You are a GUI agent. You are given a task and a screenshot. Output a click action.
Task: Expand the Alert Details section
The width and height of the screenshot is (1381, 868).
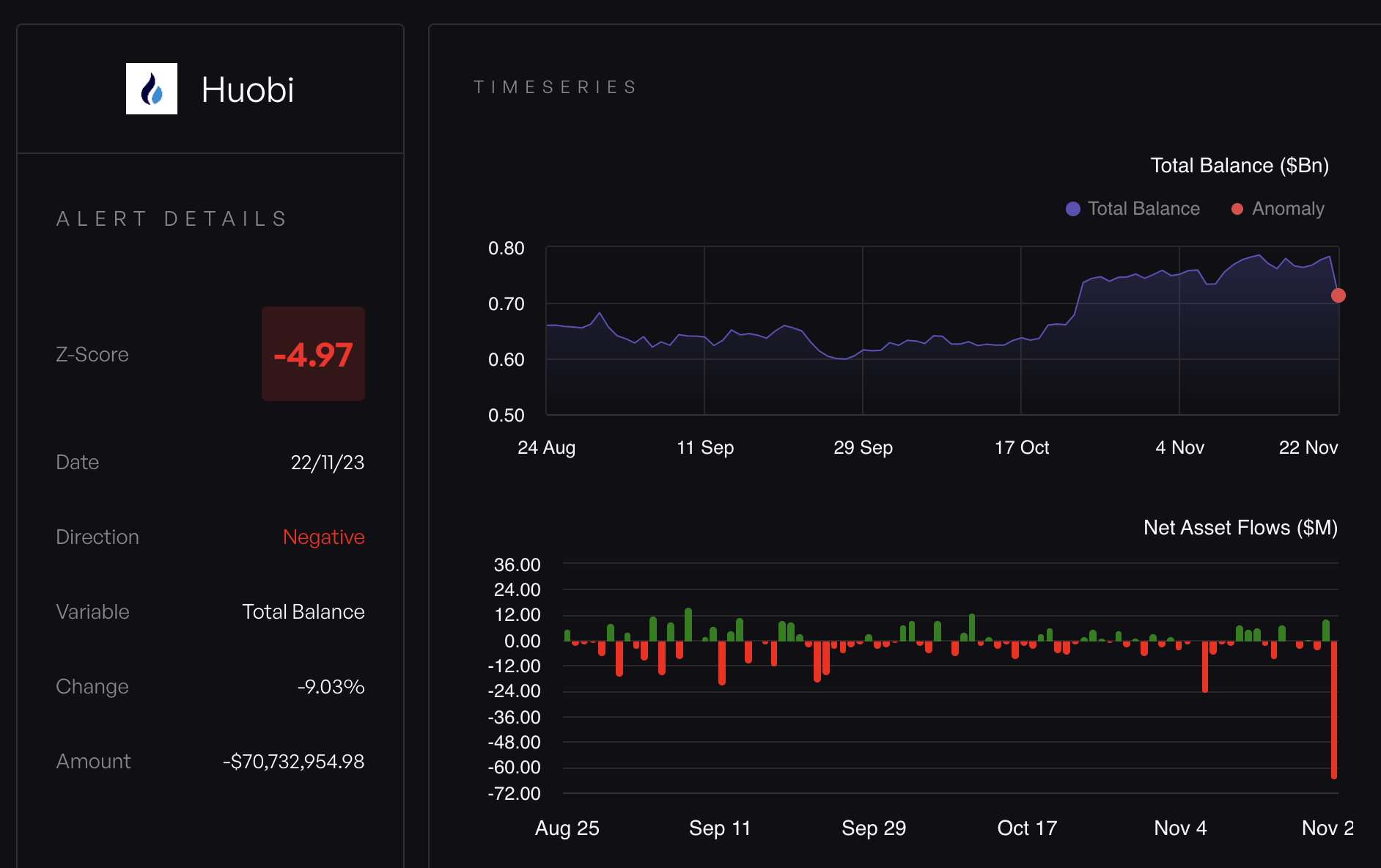point(171,218)
